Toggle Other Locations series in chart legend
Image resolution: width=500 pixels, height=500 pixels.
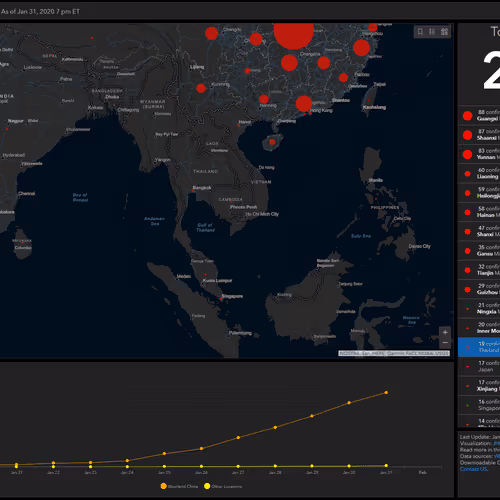[223, 486]
